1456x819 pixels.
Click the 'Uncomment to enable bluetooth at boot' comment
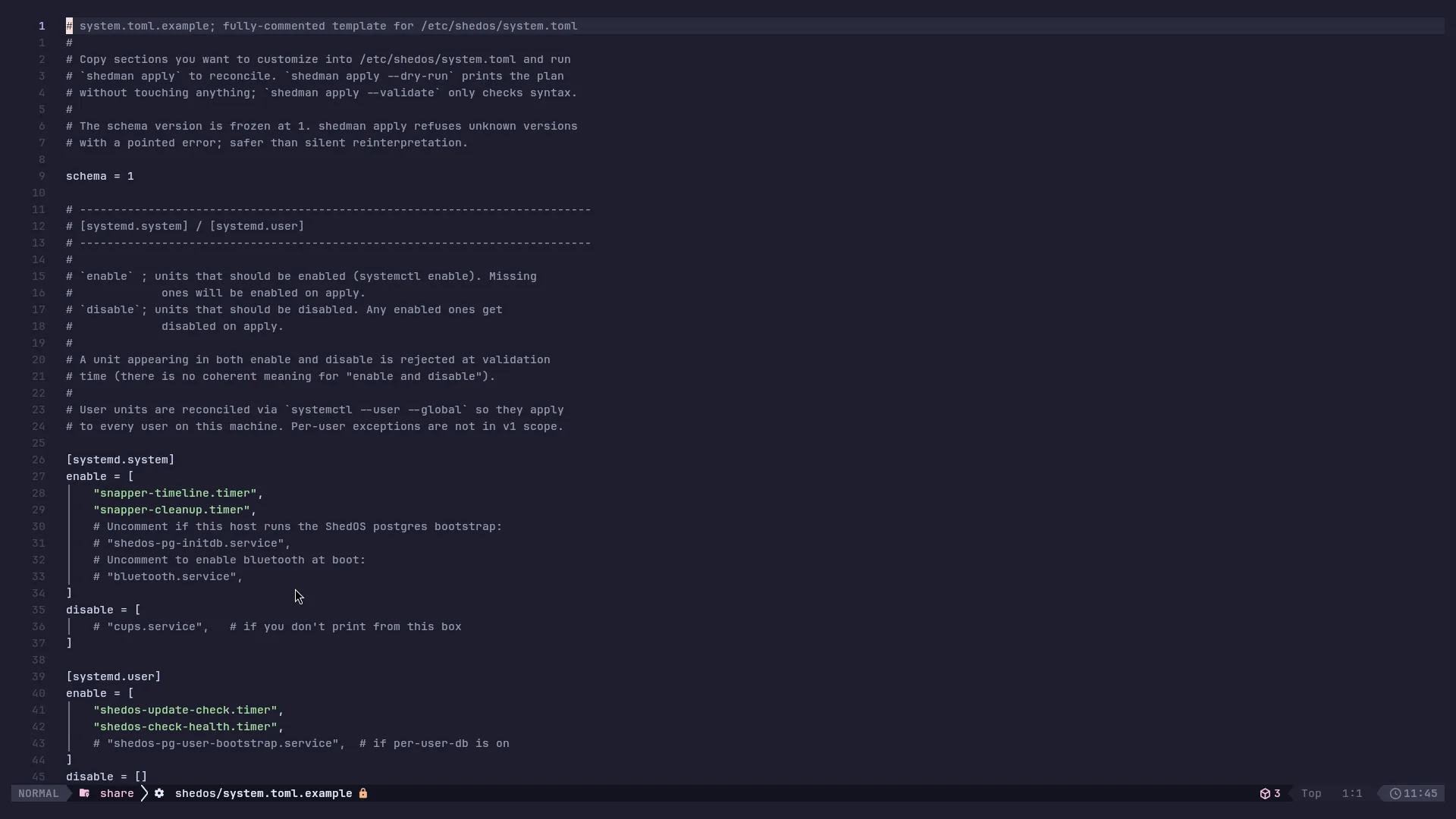[x=230, y=560]
